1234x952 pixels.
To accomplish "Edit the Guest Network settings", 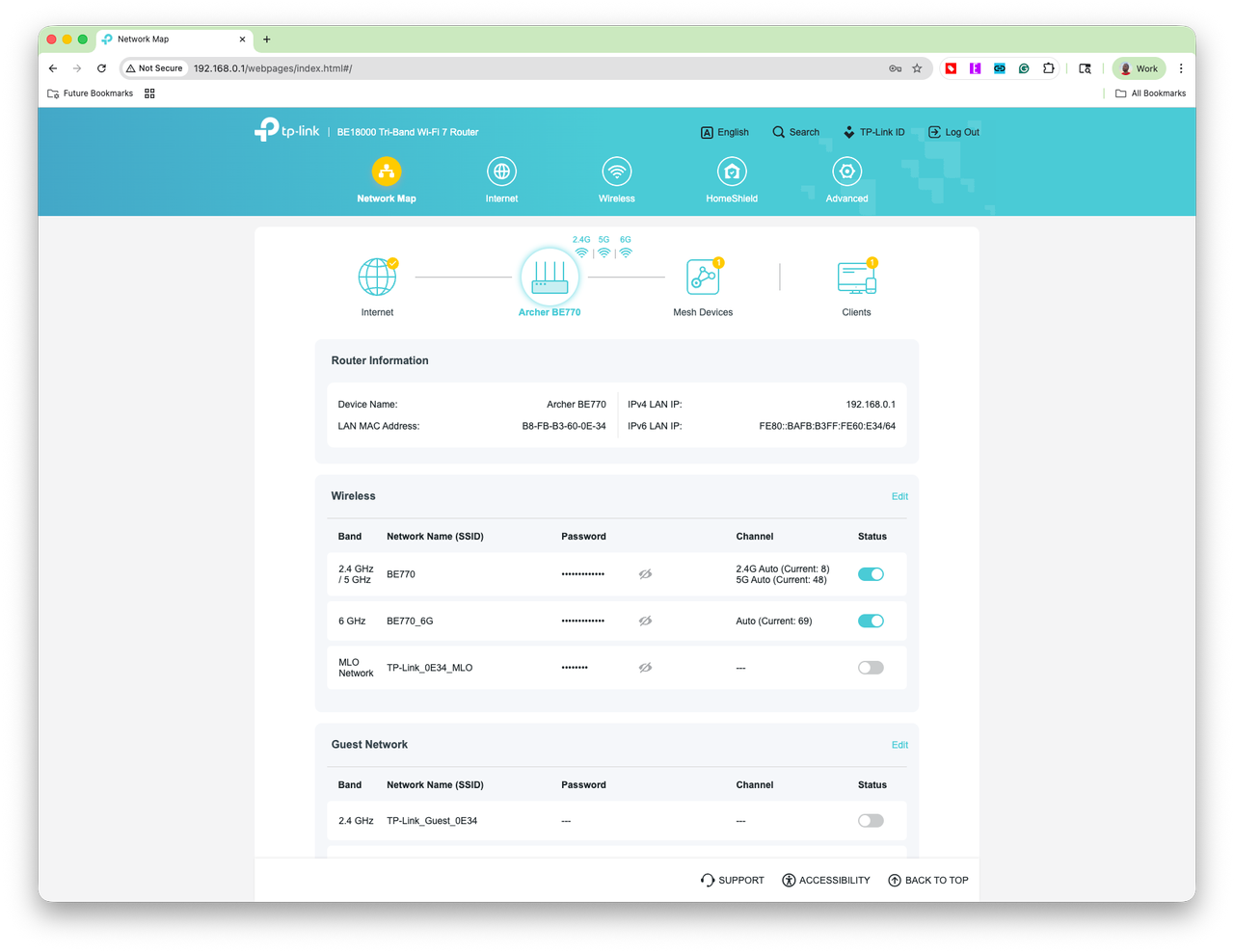I will (899, 745).
